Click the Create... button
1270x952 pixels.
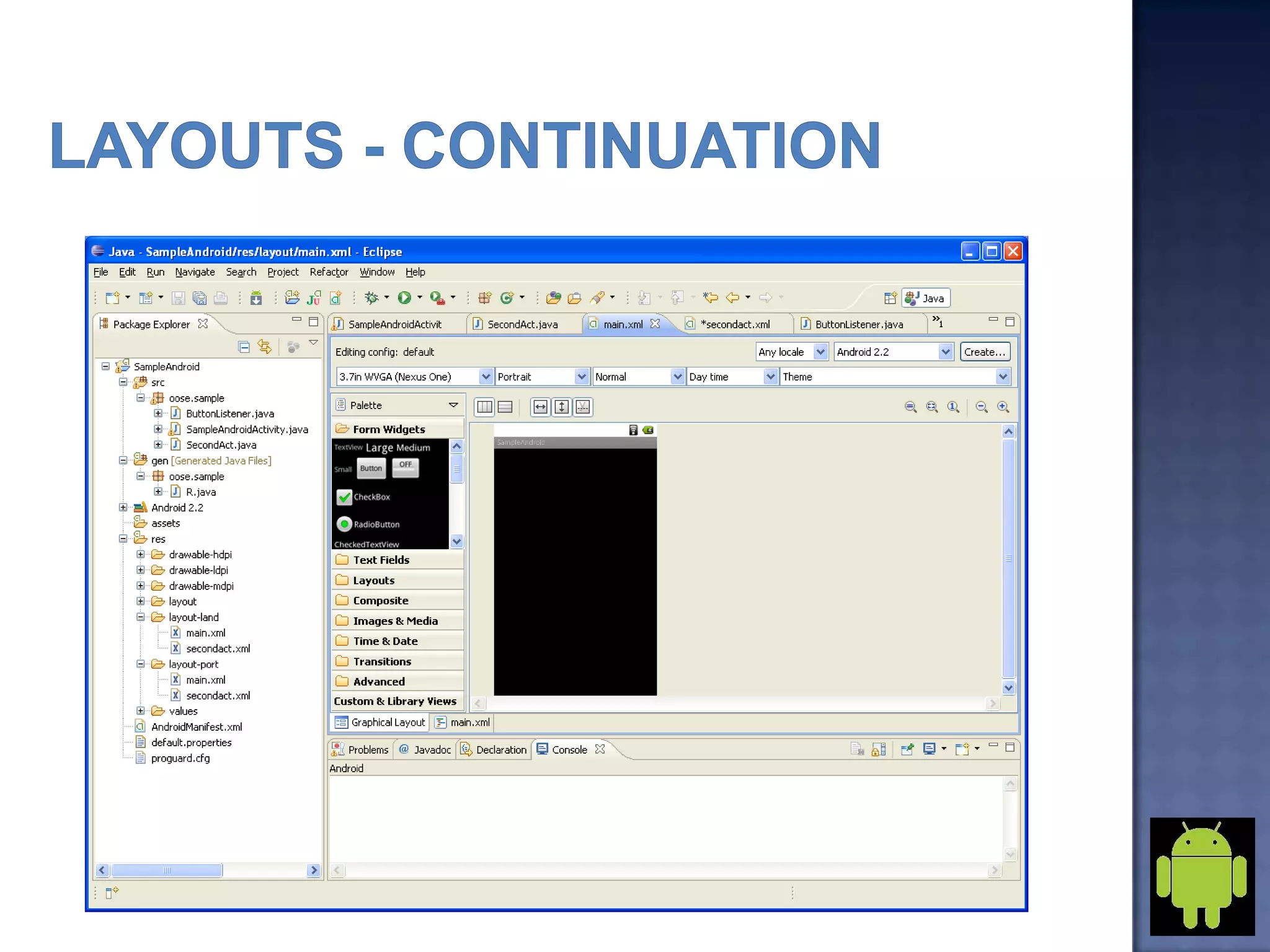point(985,352)
